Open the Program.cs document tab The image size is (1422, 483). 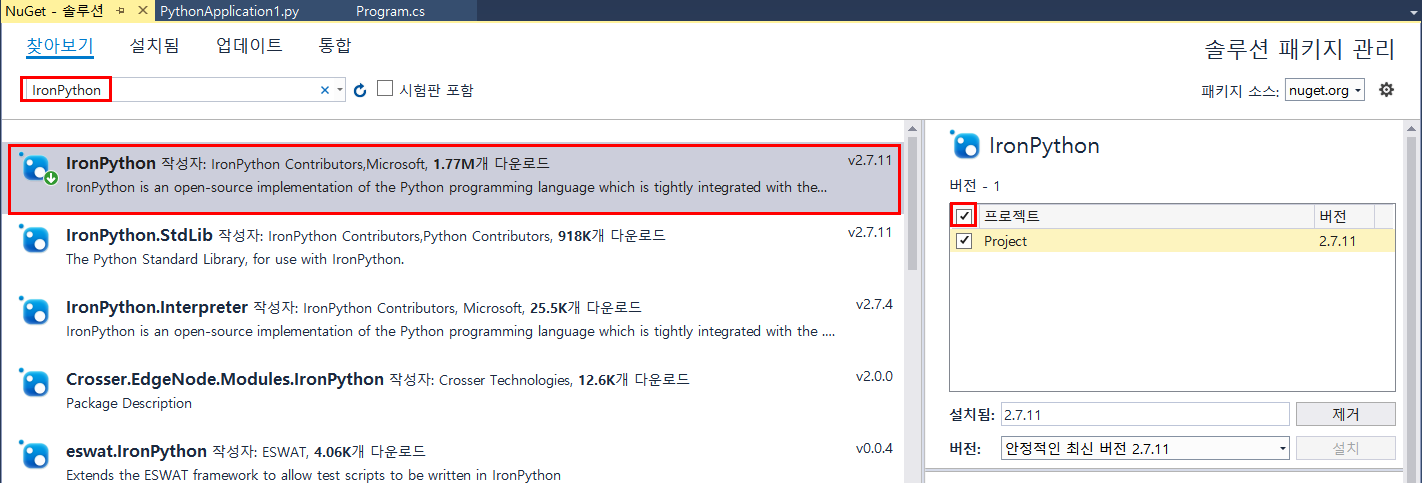[392, 10]
